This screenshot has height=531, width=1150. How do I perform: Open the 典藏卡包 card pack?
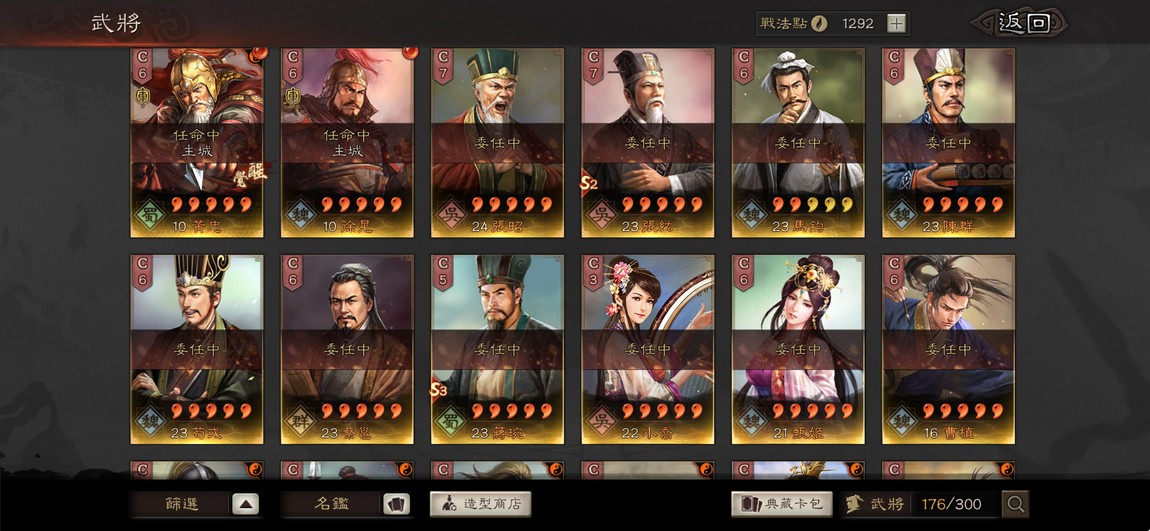782,504
